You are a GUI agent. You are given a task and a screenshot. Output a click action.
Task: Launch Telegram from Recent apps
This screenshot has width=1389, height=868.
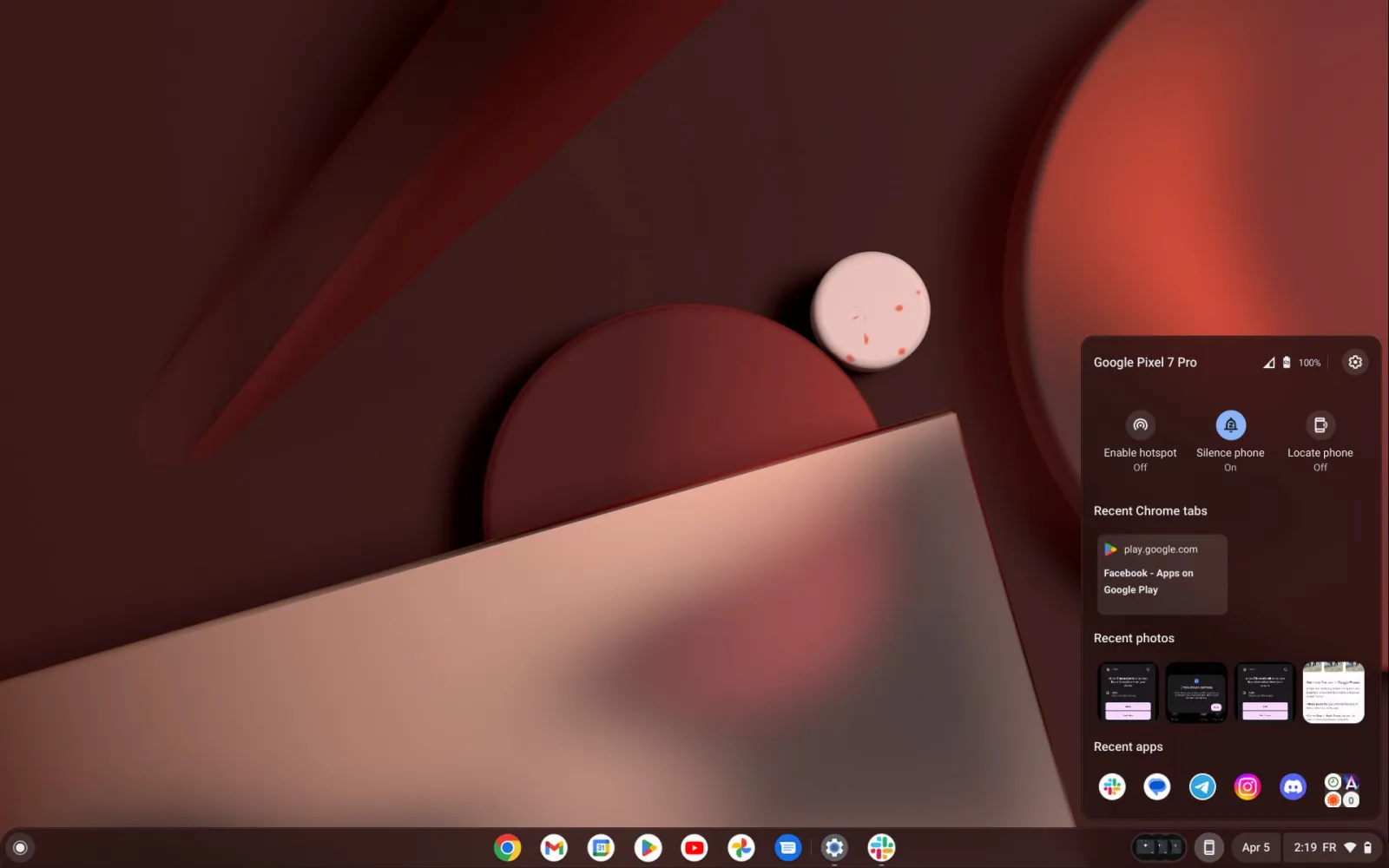(1202, 787)
